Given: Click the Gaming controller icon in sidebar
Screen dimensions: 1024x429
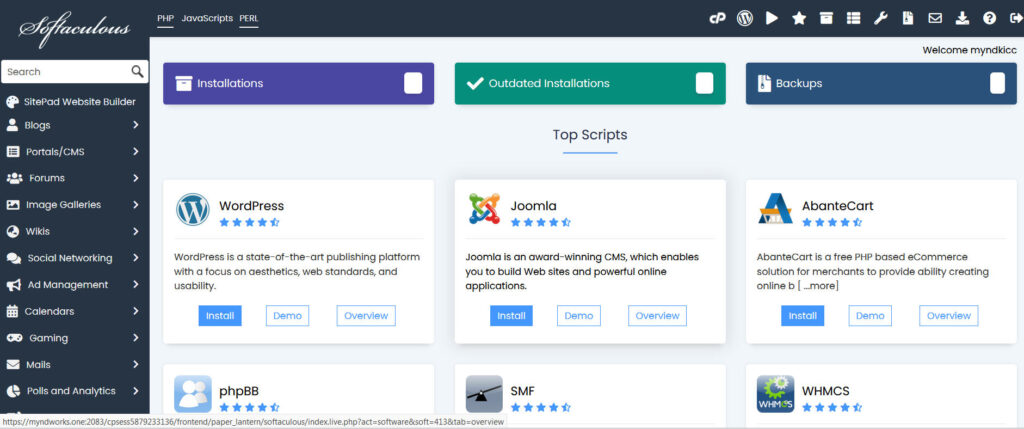Looking at the screenshot, I should pos(14,338).
